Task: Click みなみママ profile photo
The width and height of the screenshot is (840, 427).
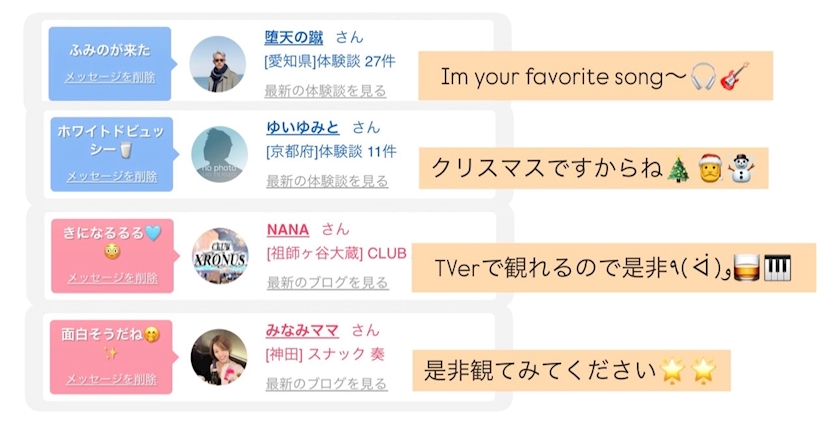Action: pos(218,357)
